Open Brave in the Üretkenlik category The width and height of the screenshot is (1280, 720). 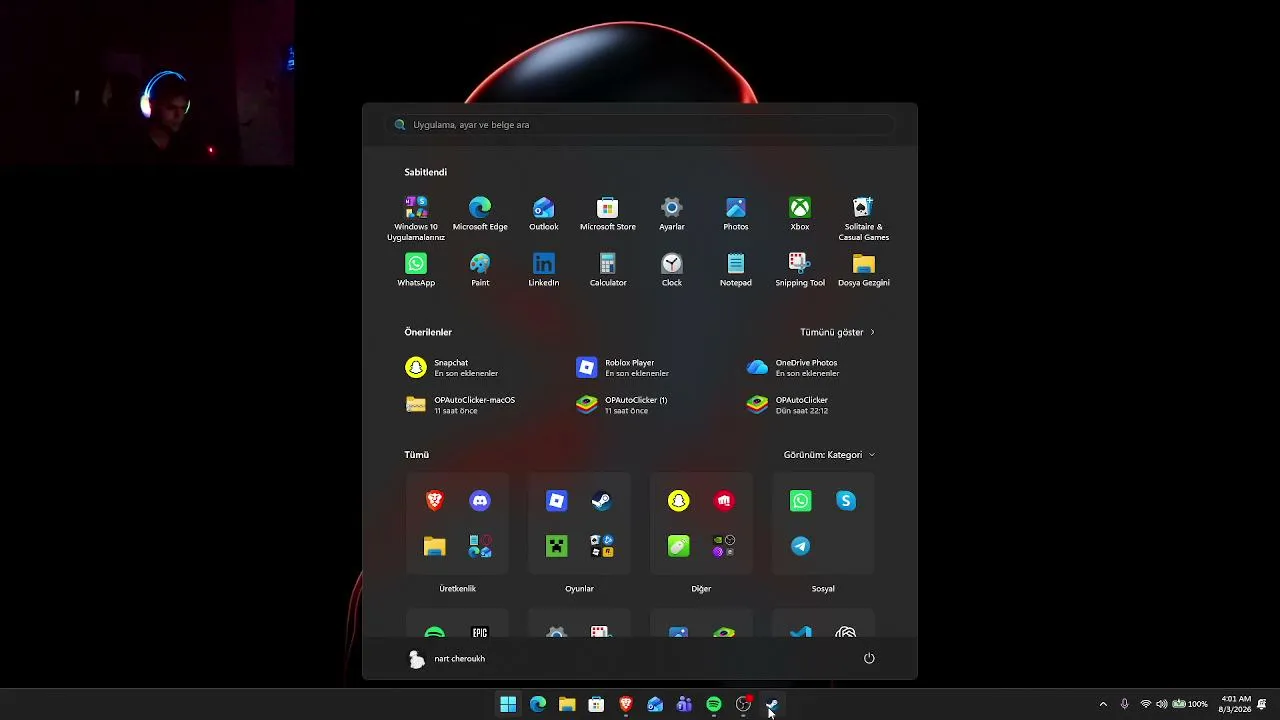435,500
